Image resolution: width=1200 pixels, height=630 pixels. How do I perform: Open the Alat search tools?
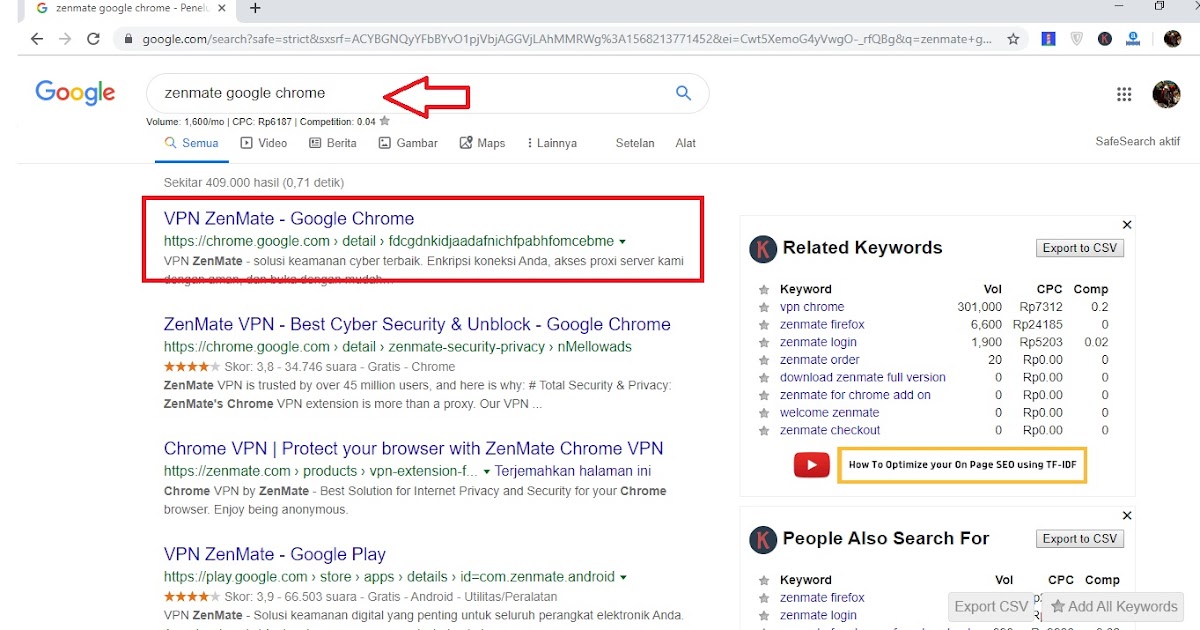click(x=686, y=143)
